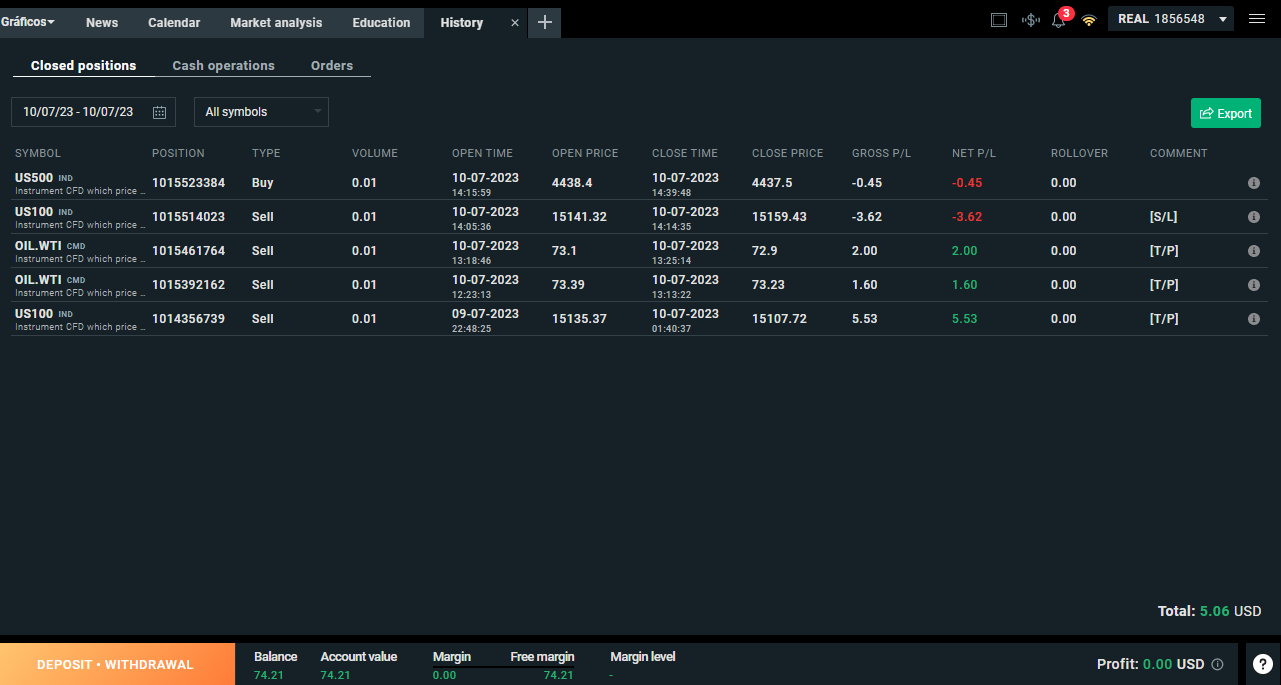1281x685 pixels.
Task: Sort by SYMBOL column header
Action: (x=38, y=153)
